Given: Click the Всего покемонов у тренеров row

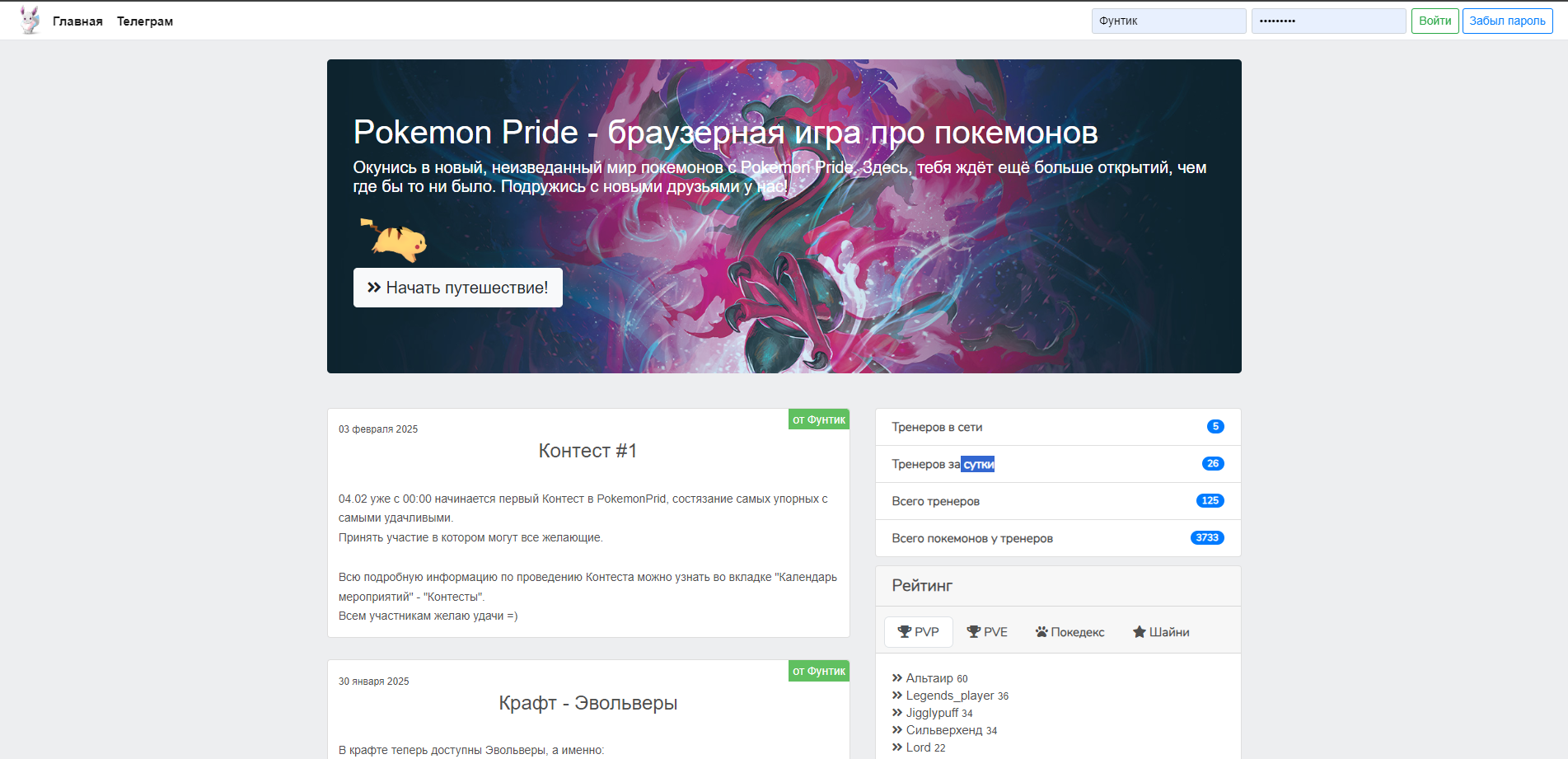Looking at the screenshot, I should 1058,538.
